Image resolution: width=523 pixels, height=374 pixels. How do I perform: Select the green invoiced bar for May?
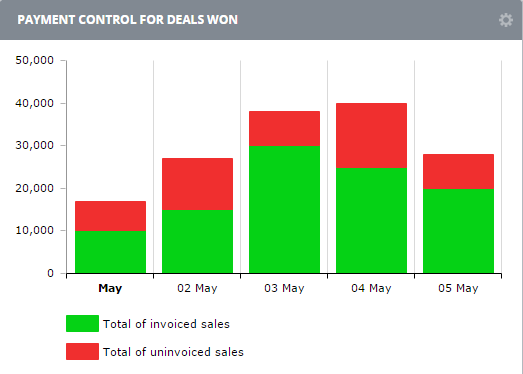[110, 252]
